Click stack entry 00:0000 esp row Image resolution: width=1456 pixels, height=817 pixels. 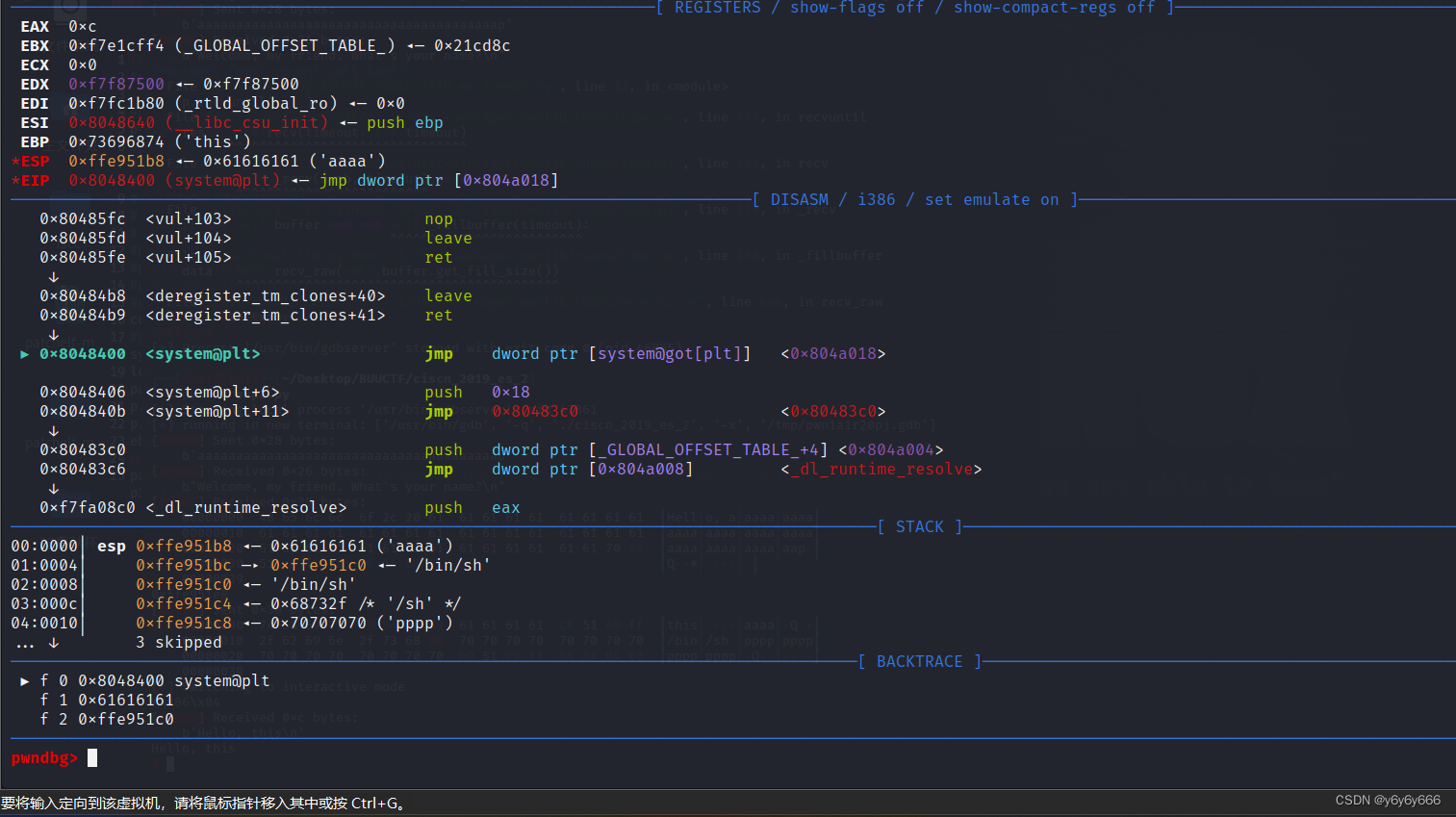tap(232, 547)
